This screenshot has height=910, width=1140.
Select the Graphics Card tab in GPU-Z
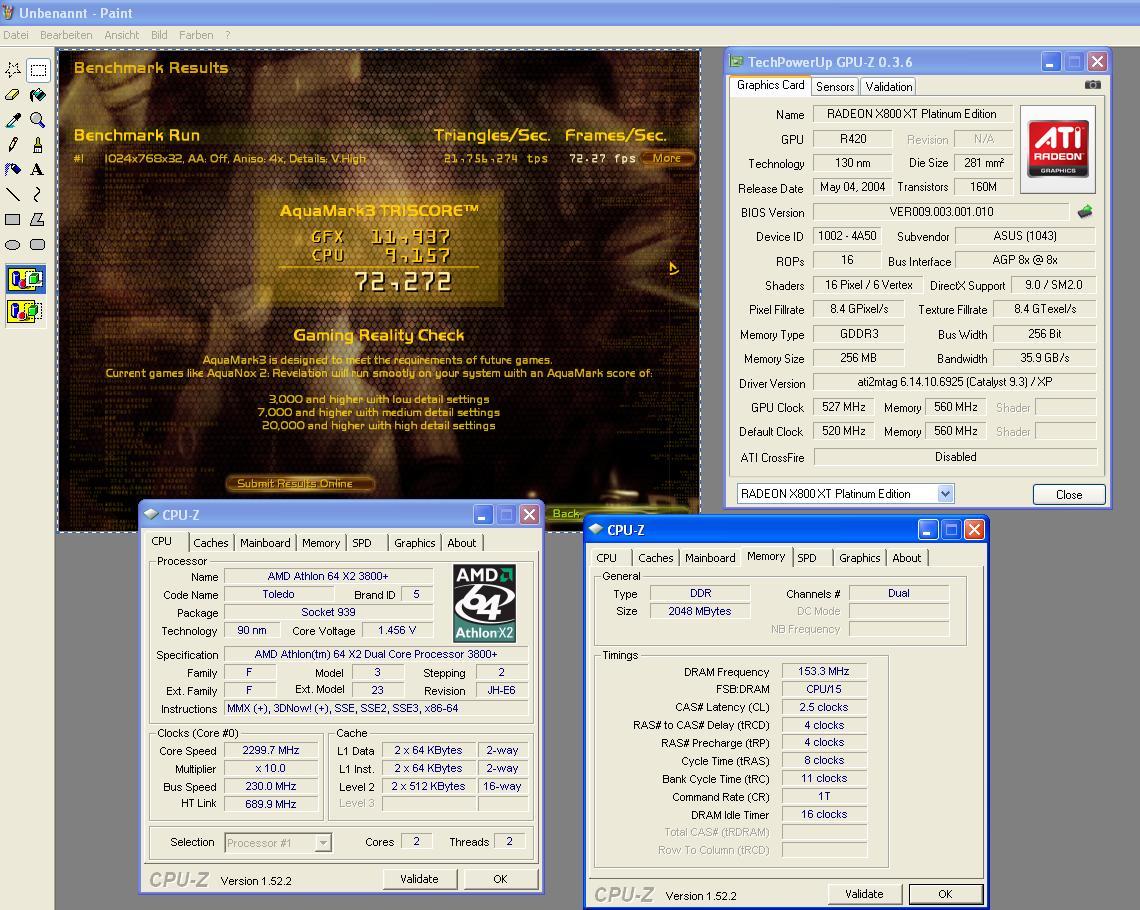pyautogui.click(x=771, y=85)
